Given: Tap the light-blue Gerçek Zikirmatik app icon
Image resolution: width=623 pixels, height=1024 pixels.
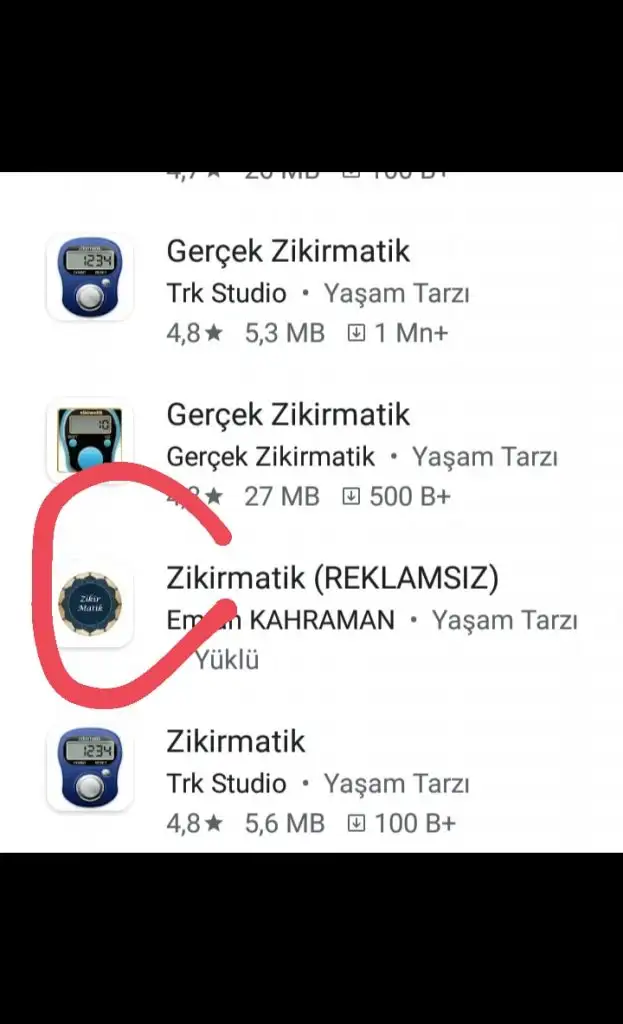Looking at the screenshot, I should click(90, 440).
